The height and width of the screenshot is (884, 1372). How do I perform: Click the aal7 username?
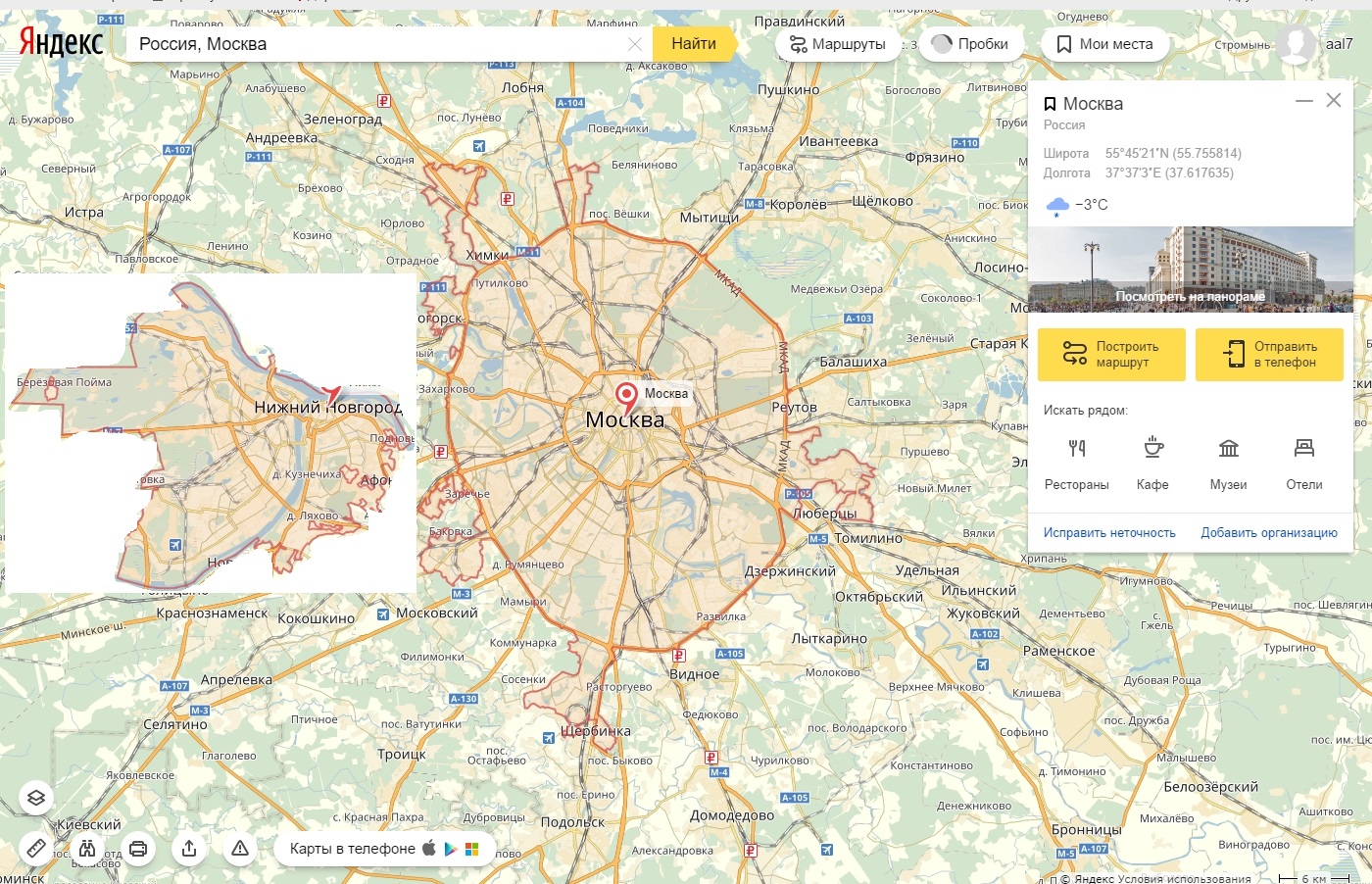click(1339, 44)
